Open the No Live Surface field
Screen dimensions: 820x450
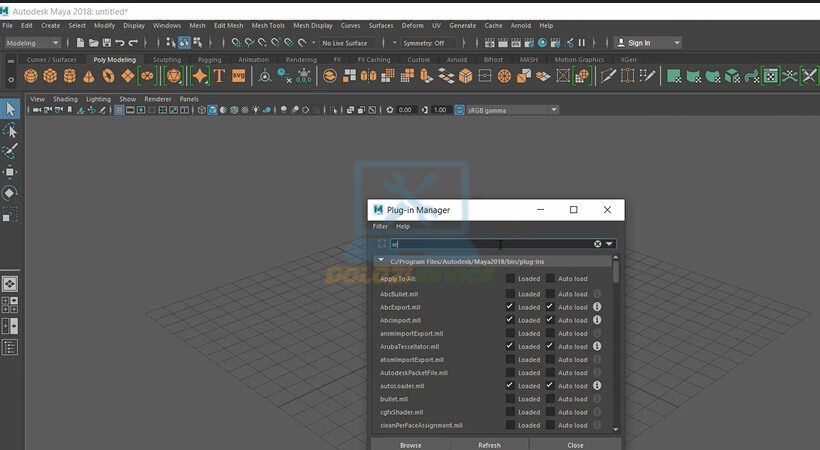(x=346, y=43)
